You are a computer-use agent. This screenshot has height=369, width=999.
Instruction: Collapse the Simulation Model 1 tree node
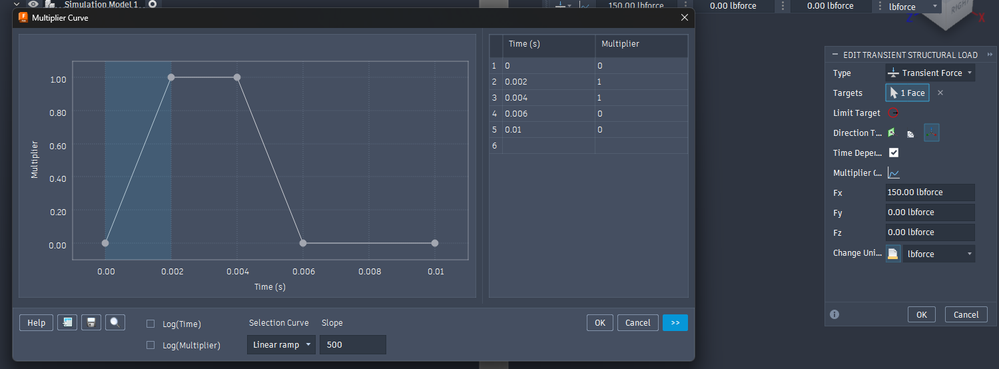tap(17, 4)
